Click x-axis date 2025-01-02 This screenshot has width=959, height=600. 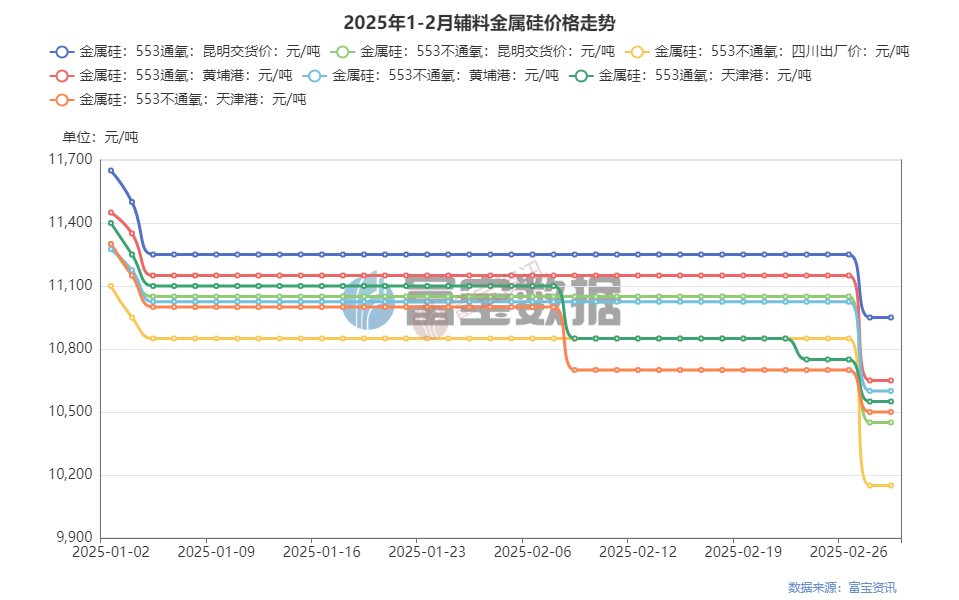coord(111,552)
